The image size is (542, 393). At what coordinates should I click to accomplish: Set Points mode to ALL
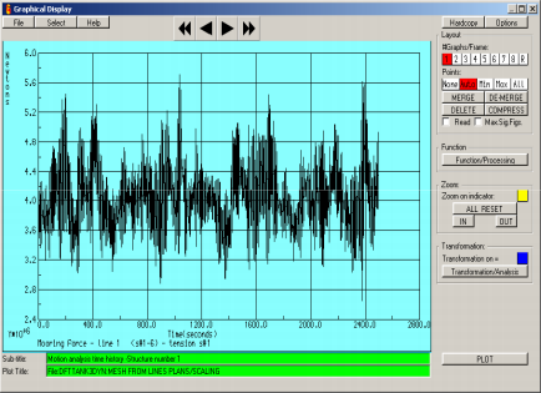[x=519, y=84]
